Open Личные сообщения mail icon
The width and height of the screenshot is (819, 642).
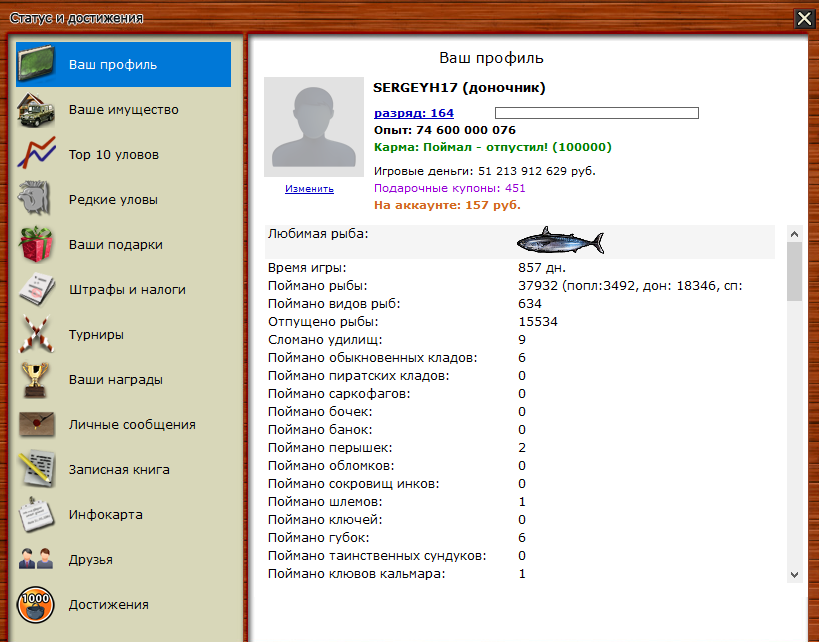click(36, 424)
